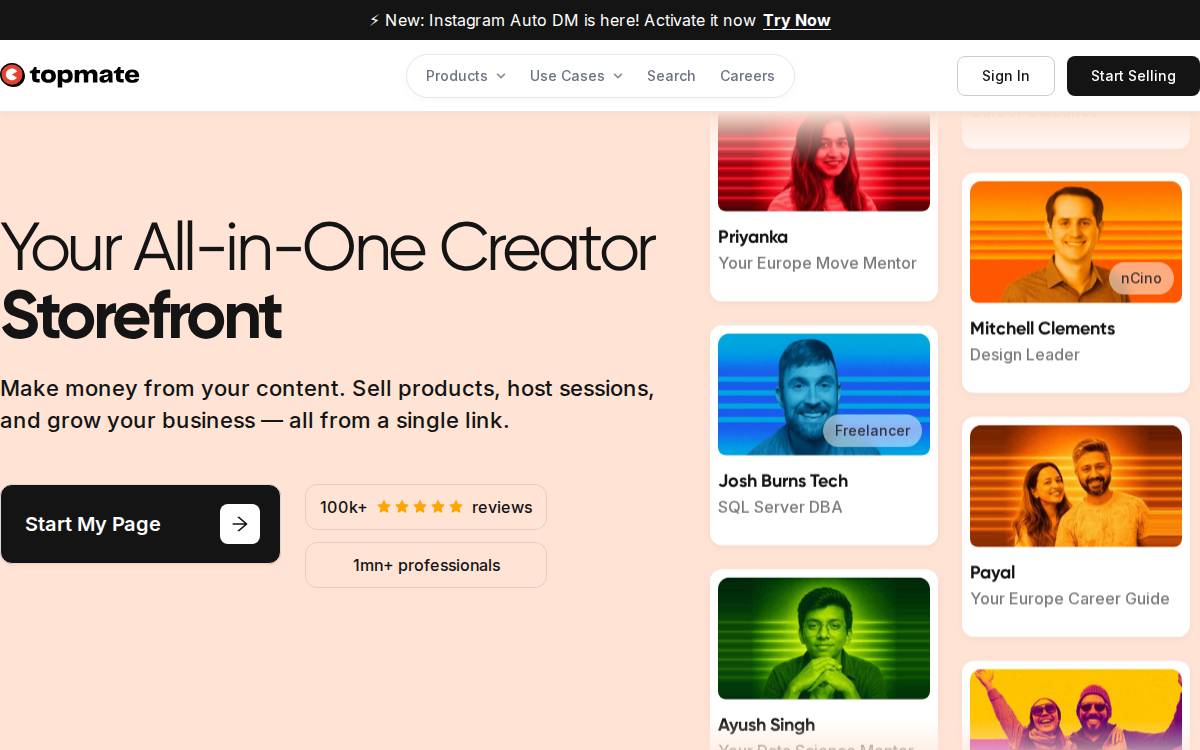Open the Careers menu item
Image resolution: width=1200 pixels, height=750 pixels.
[x=747, y=76]
